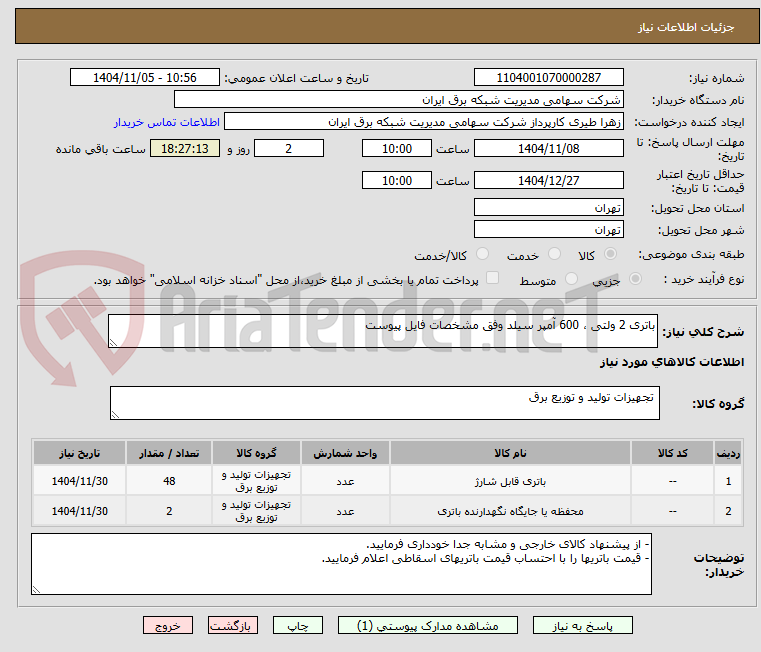
Task: Click the ردیف column header
Action: (728, 453)
